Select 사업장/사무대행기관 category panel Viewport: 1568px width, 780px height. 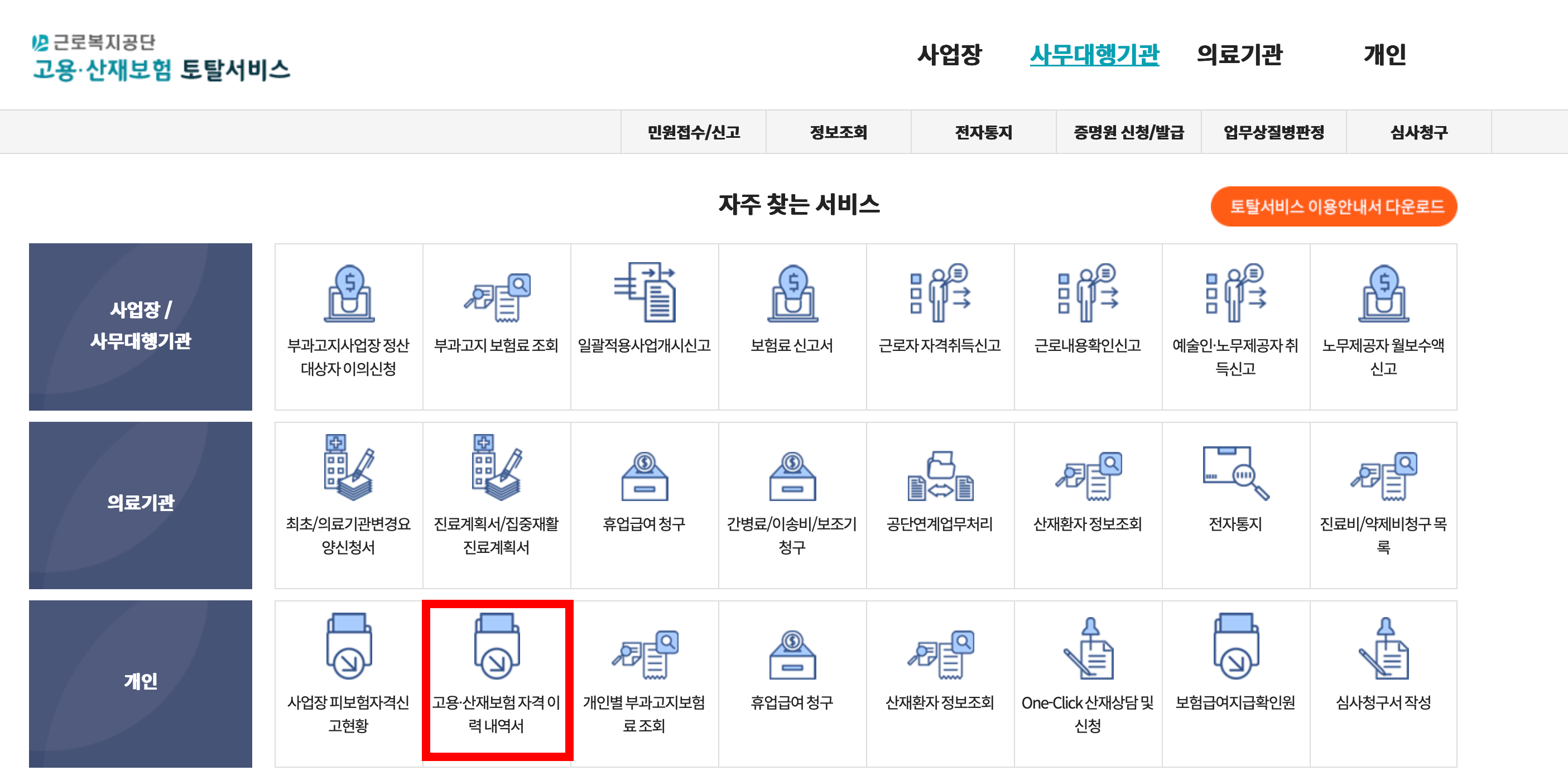tap(141, 327)
